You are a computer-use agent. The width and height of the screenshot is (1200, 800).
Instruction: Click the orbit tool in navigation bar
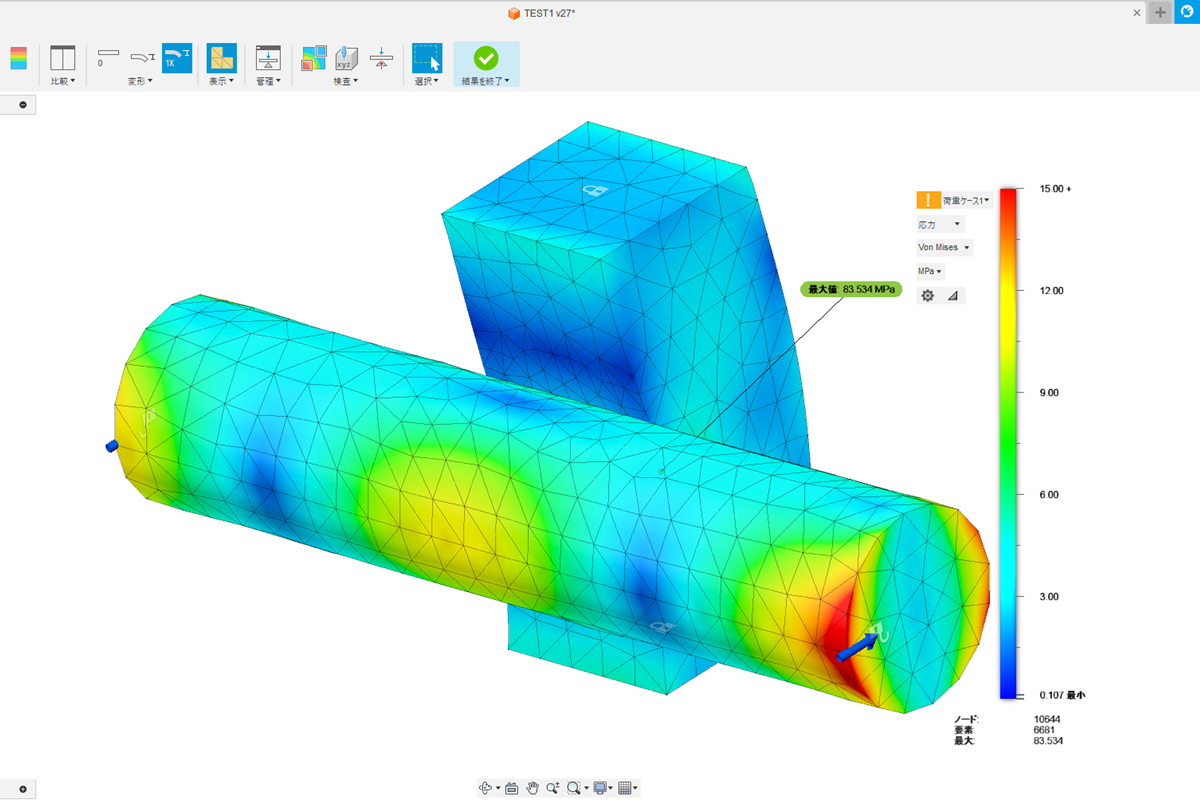pyautogui.click(x=486, y=788)
